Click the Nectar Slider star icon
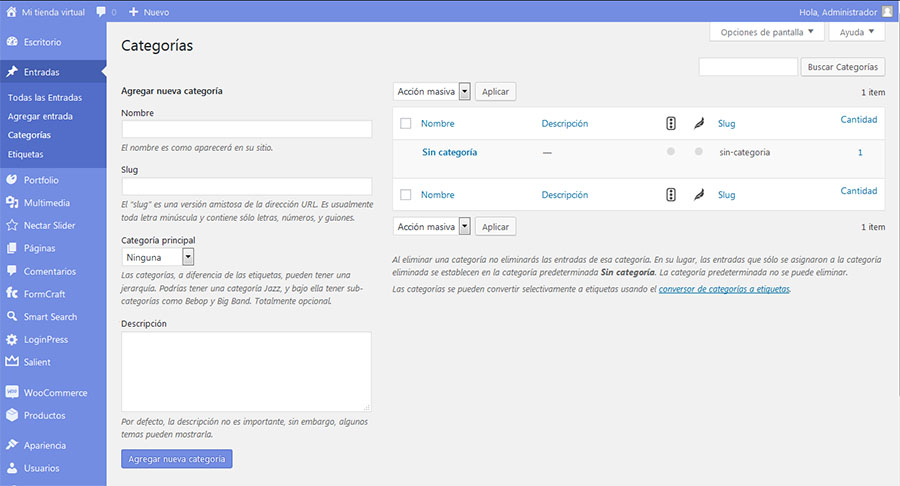This screenshot has width=900, height=486. pos(12,225)
